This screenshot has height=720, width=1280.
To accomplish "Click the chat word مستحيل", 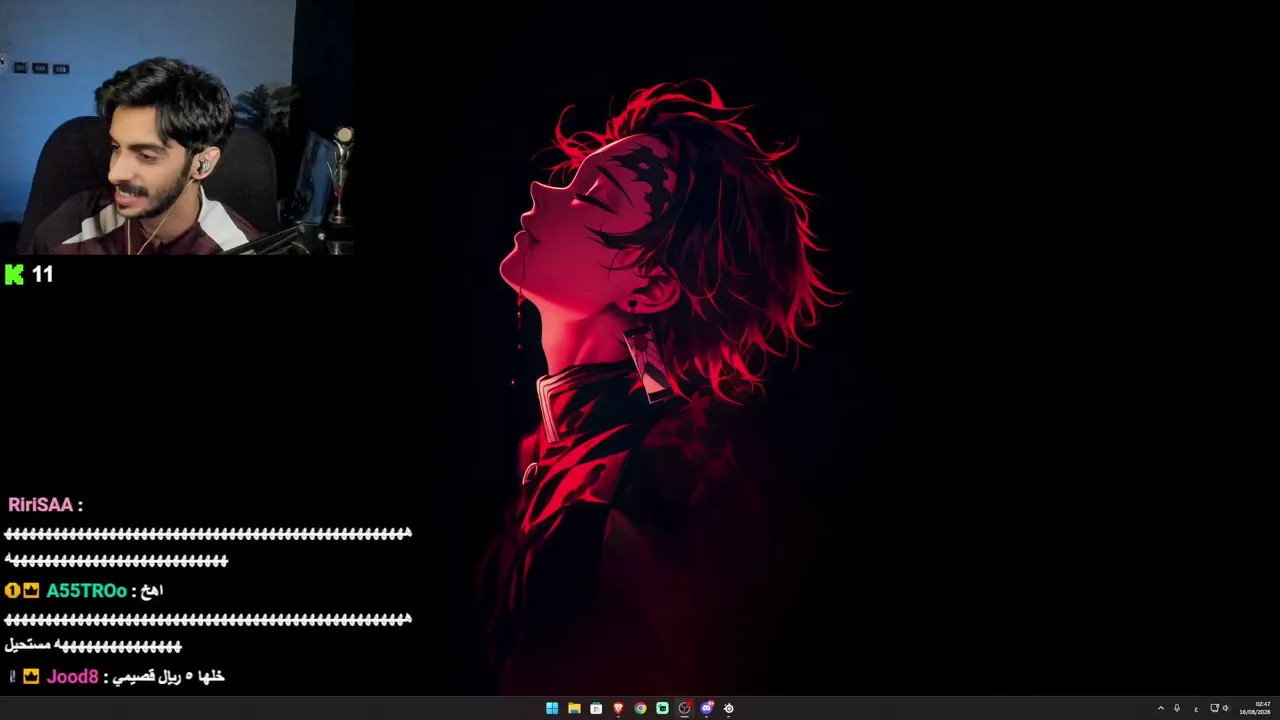I will click(28, 646).
